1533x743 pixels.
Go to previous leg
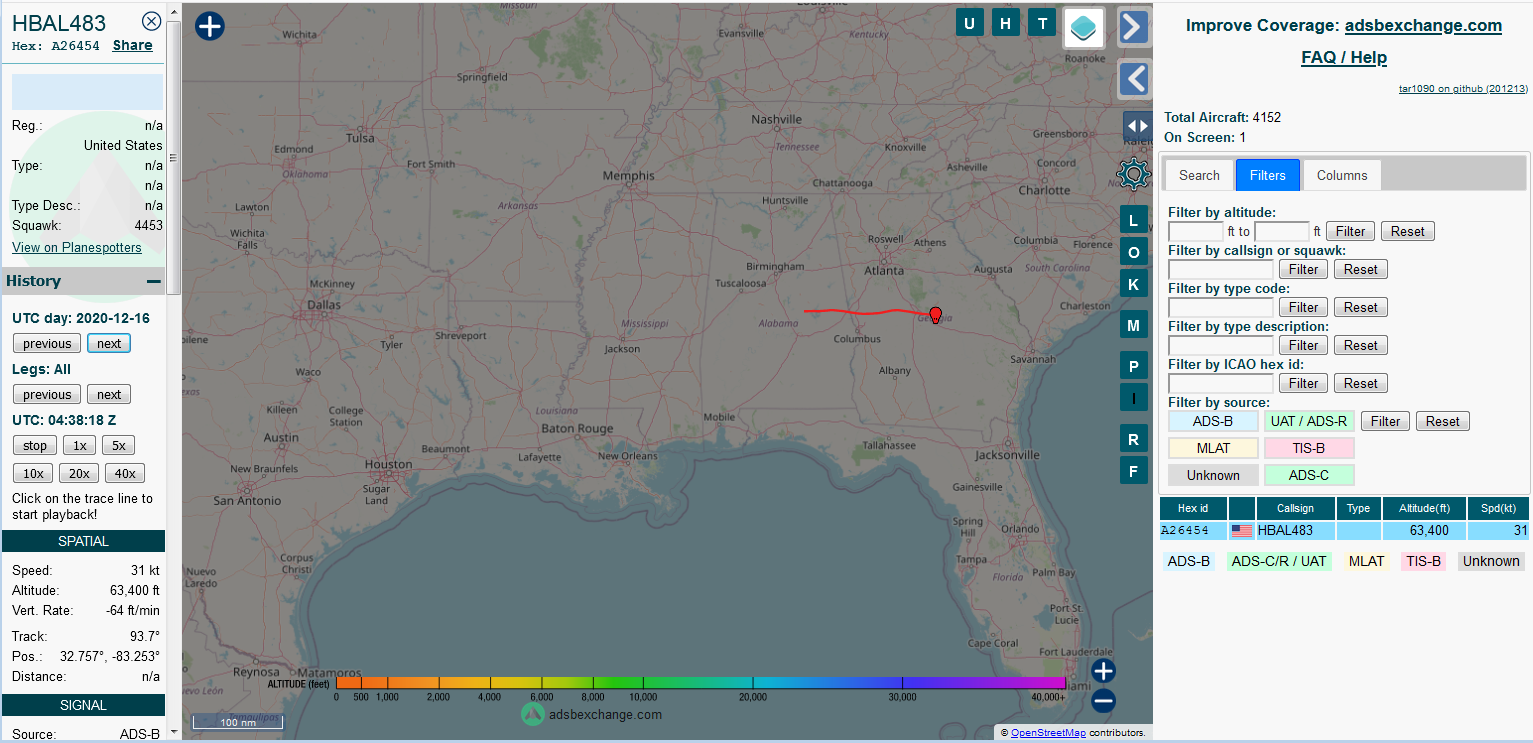(47, 394)
